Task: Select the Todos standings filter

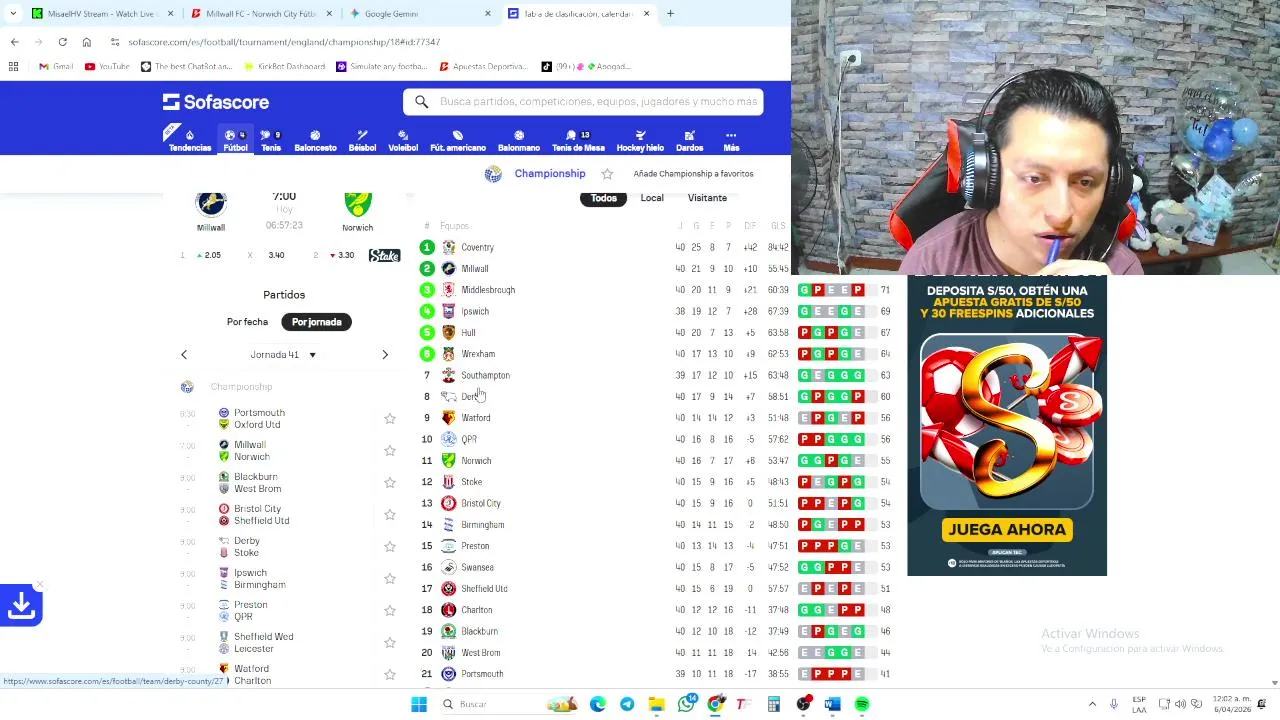Action: [x=603, y=198]
